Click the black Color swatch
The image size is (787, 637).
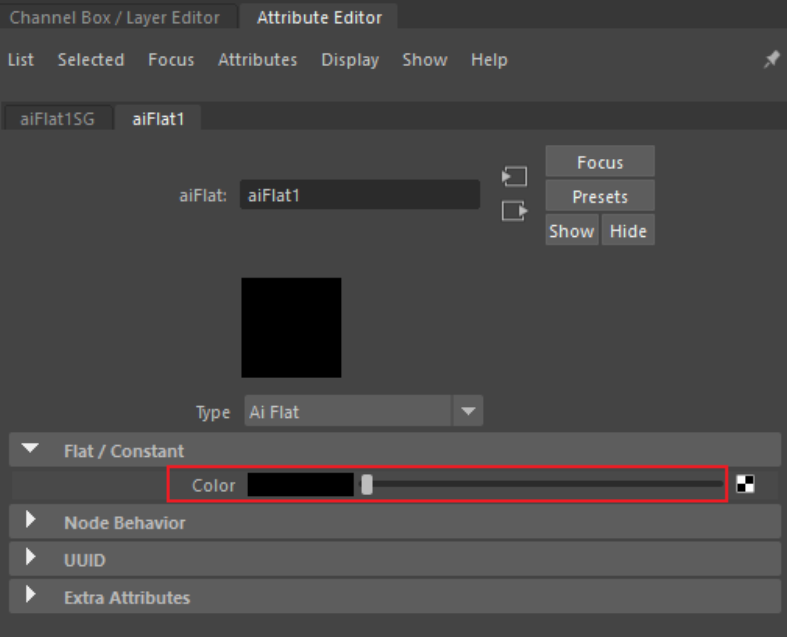301,484
